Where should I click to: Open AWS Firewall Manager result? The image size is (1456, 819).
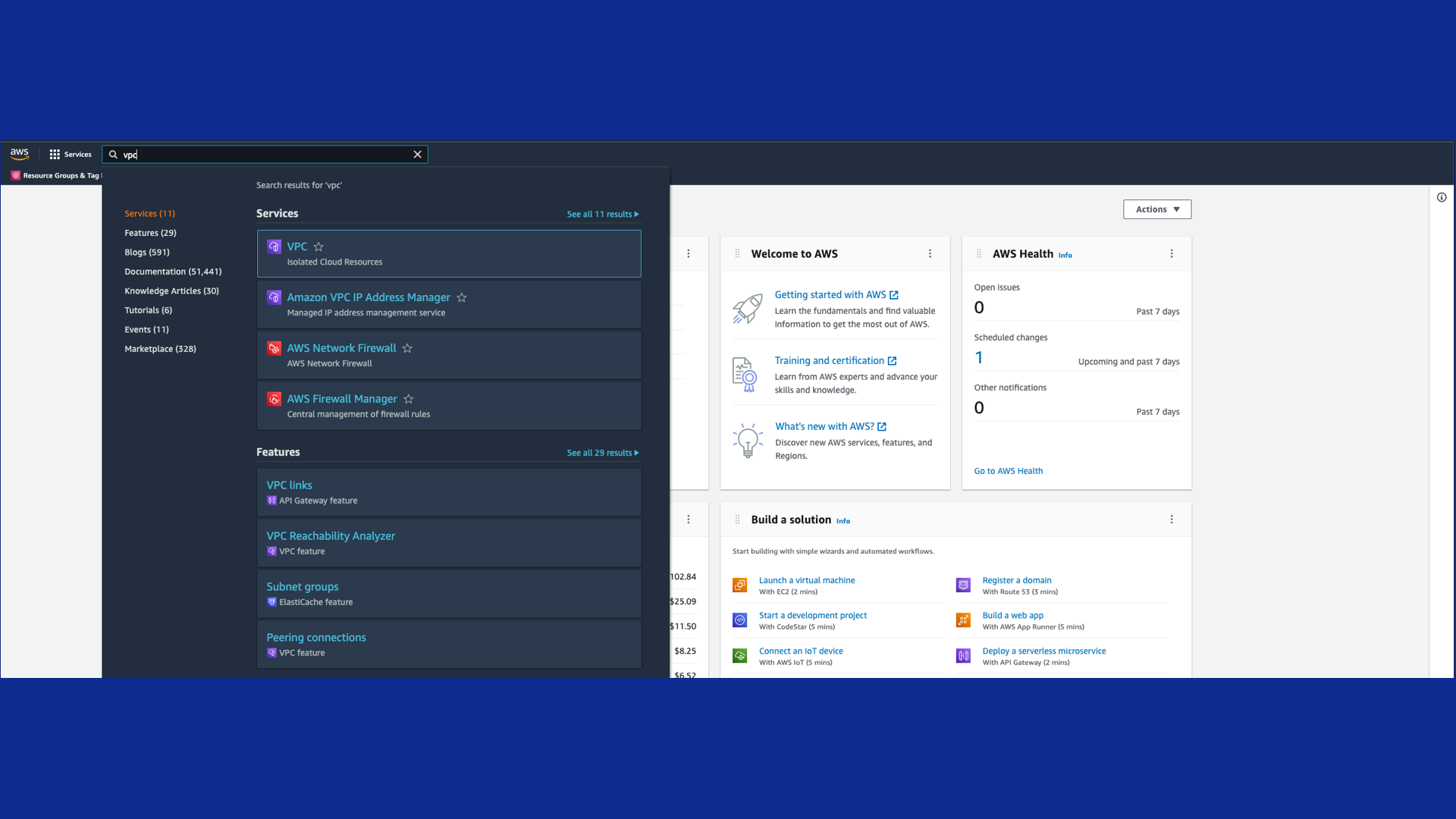pos(449,406)
